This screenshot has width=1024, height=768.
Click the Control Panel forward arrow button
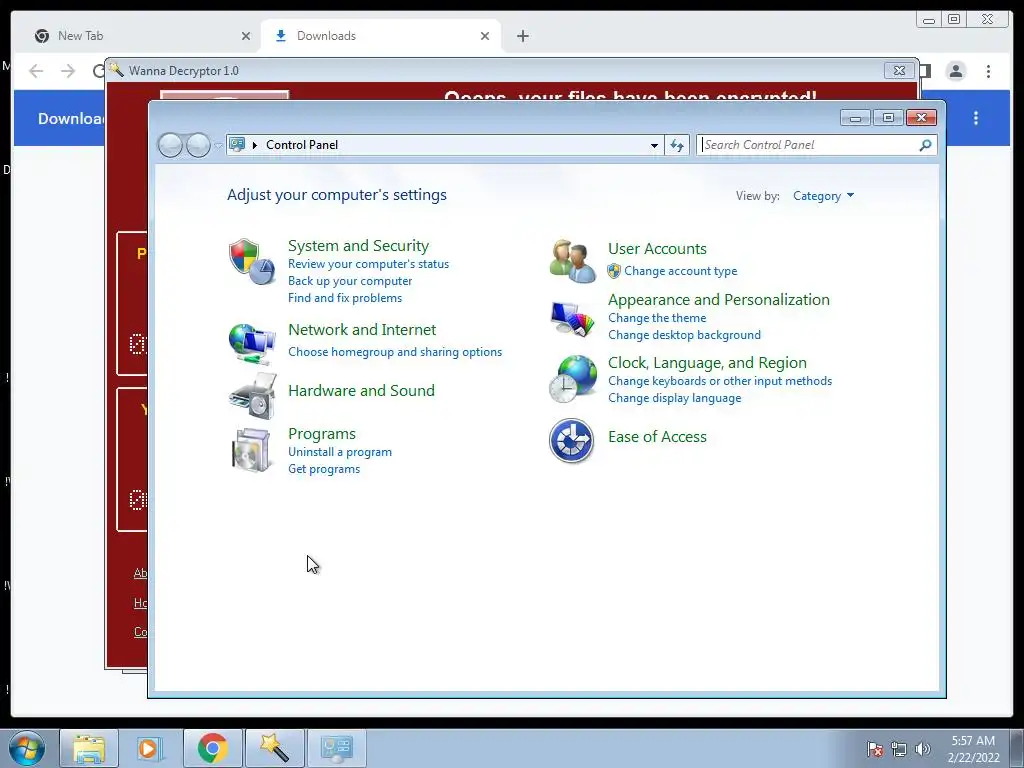[198, 145]
